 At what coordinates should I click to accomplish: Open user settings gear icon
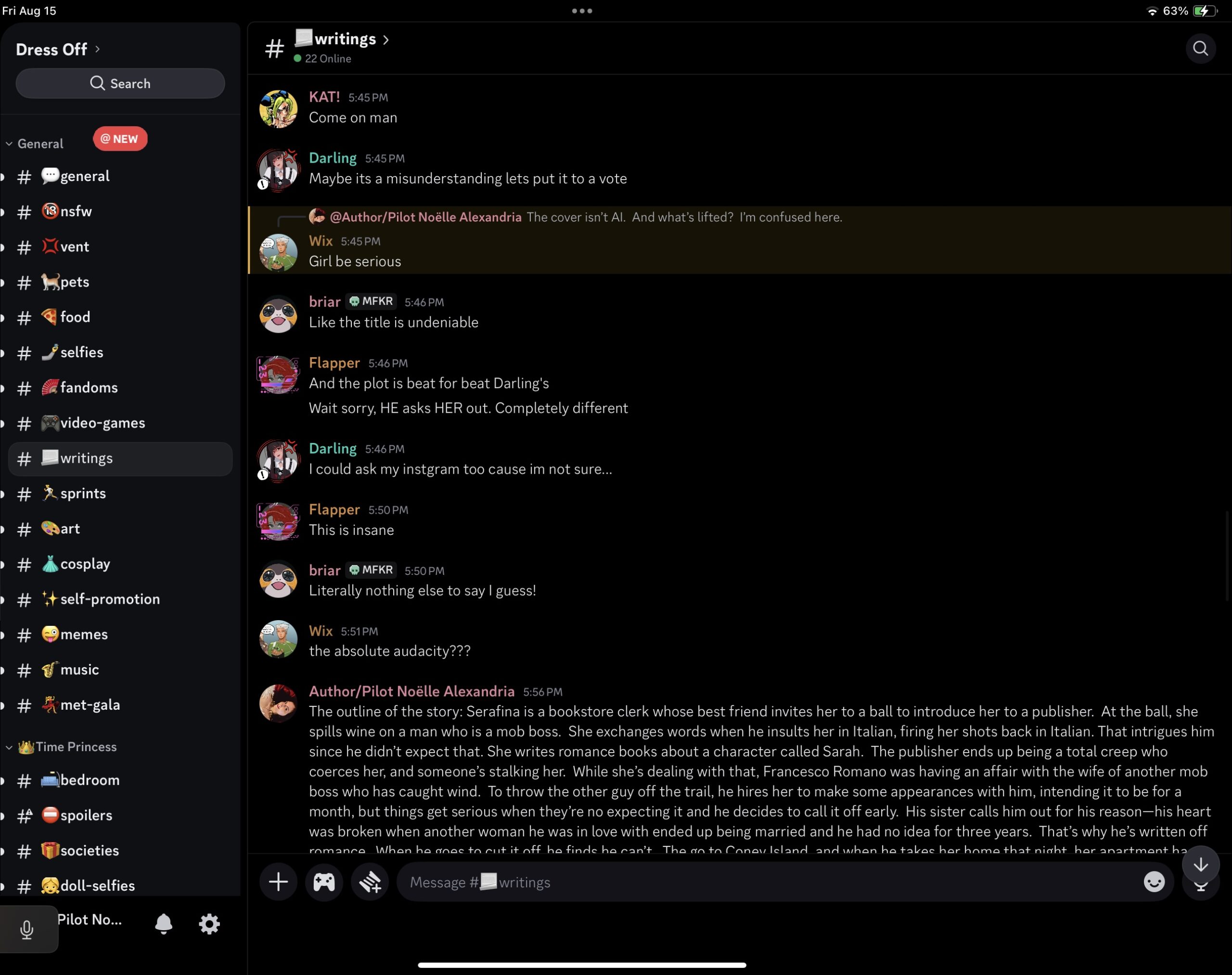209,923
